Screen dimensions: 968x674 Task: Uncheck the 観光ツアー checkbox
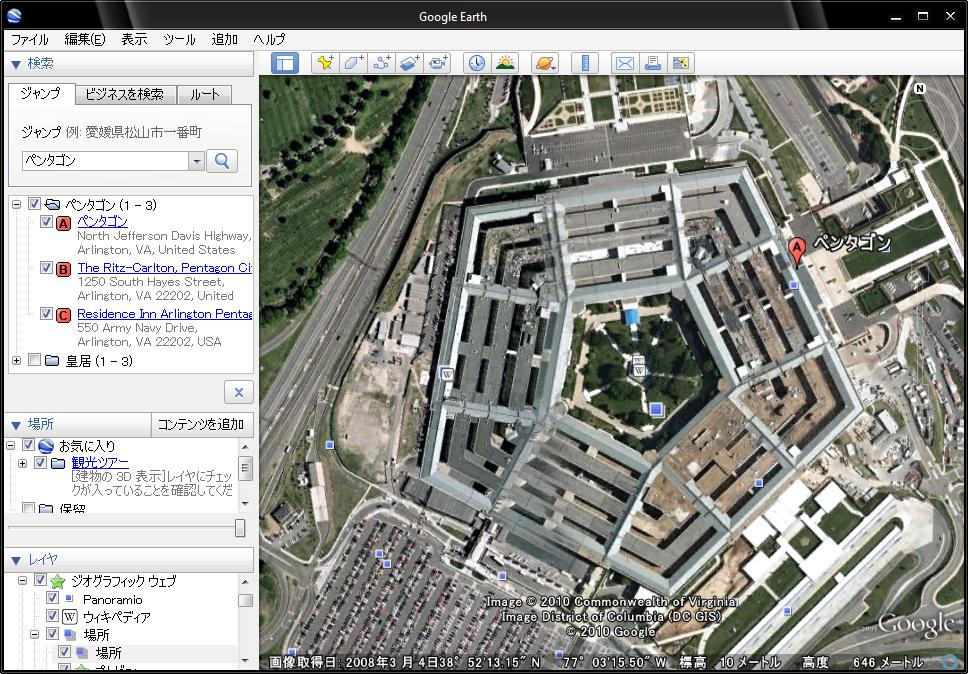point(41,462)
